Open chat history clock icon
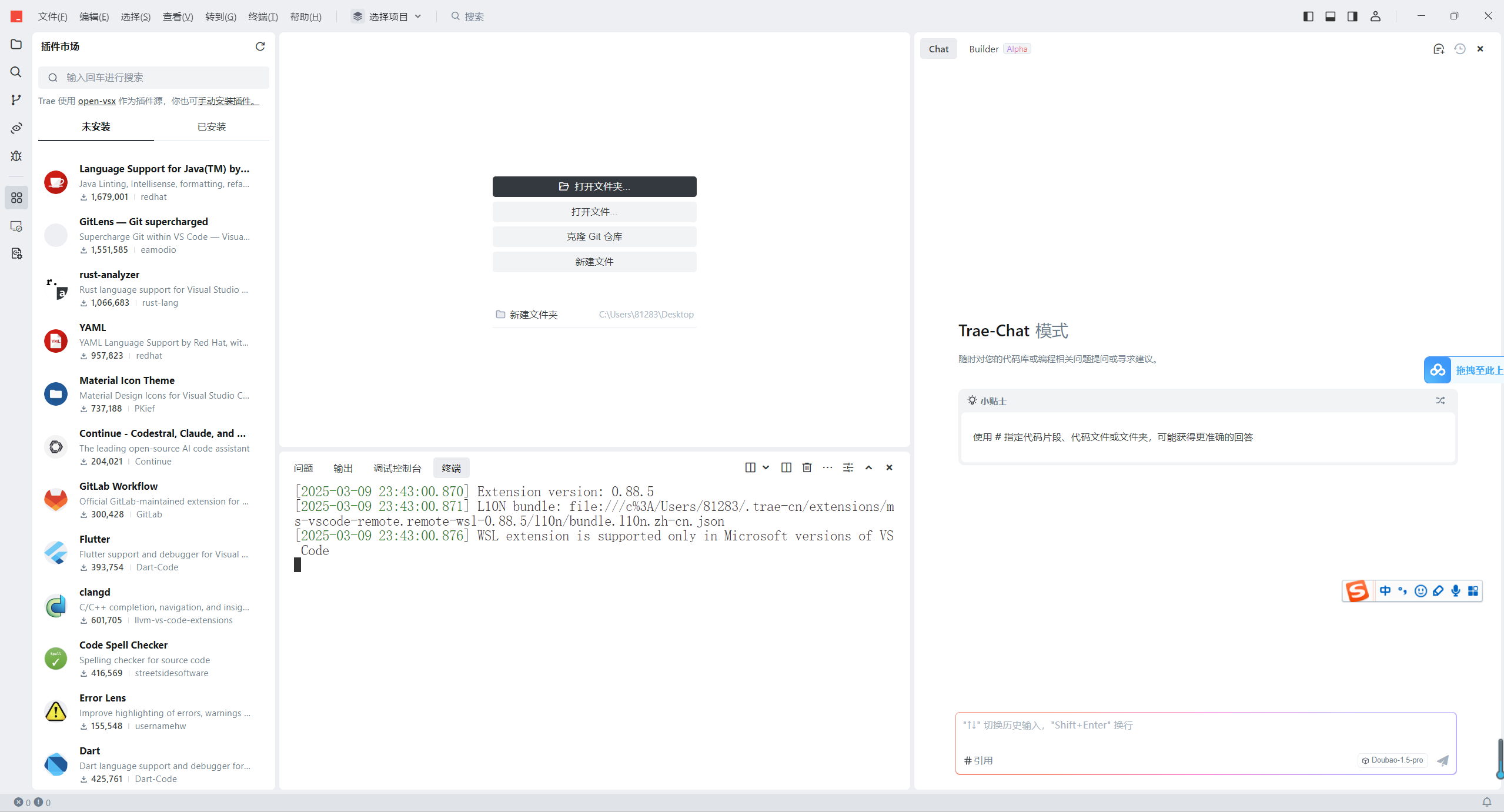Viewport: 1504px width, 812px height. (x=1459, y=49)
